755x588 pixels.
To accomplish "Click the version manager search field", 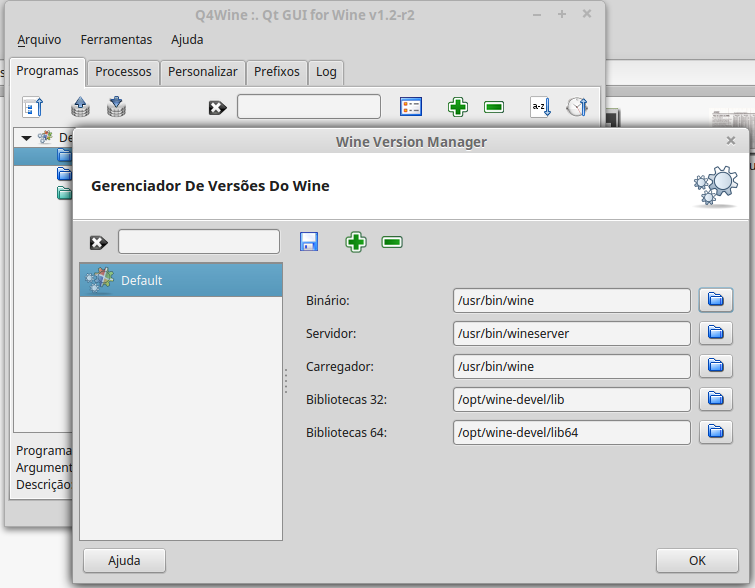I will pos(199,242).
